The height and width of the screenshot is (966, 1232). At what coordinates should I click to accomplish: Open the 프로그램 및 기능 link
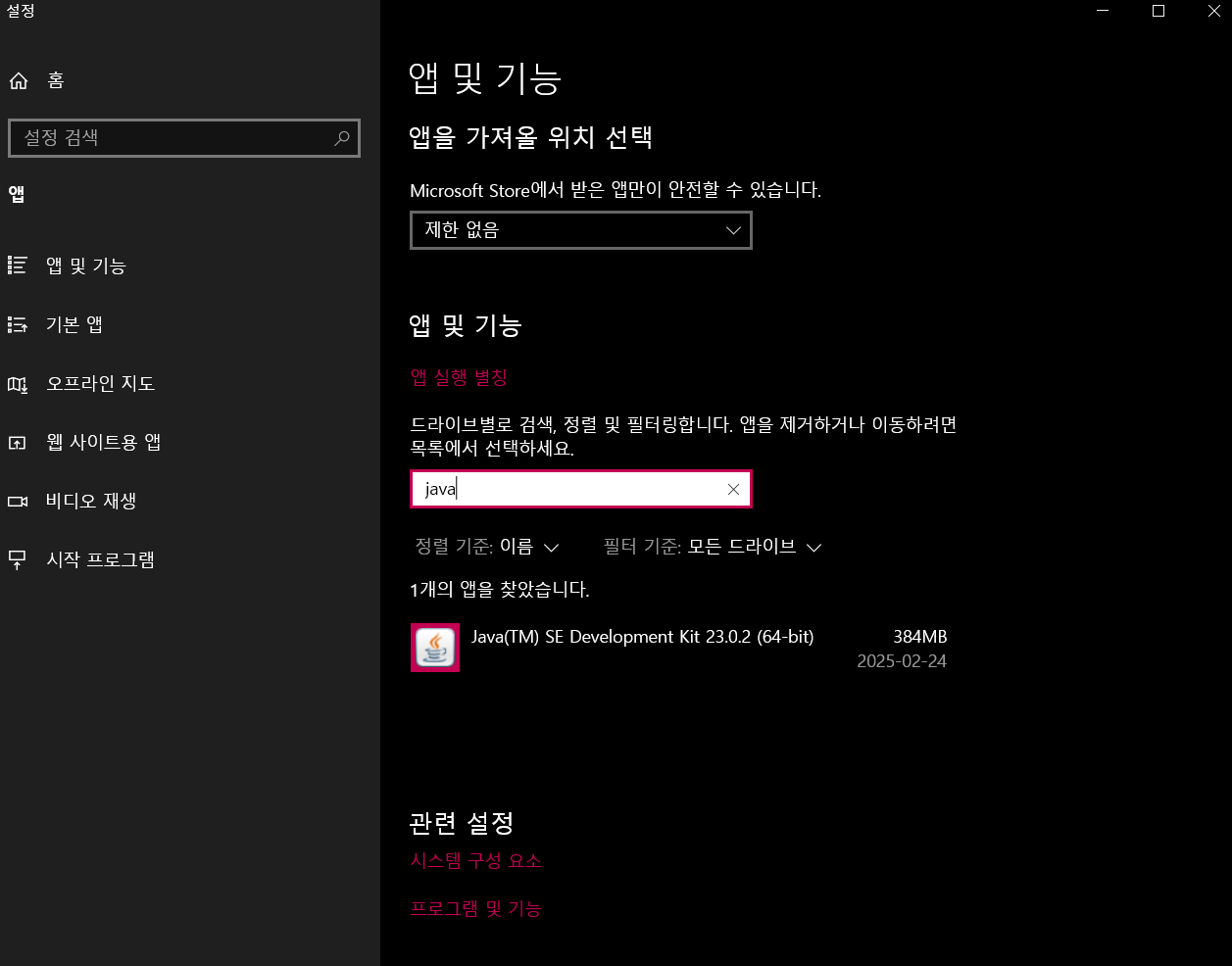pyautogui.click(x=475, y=908)
